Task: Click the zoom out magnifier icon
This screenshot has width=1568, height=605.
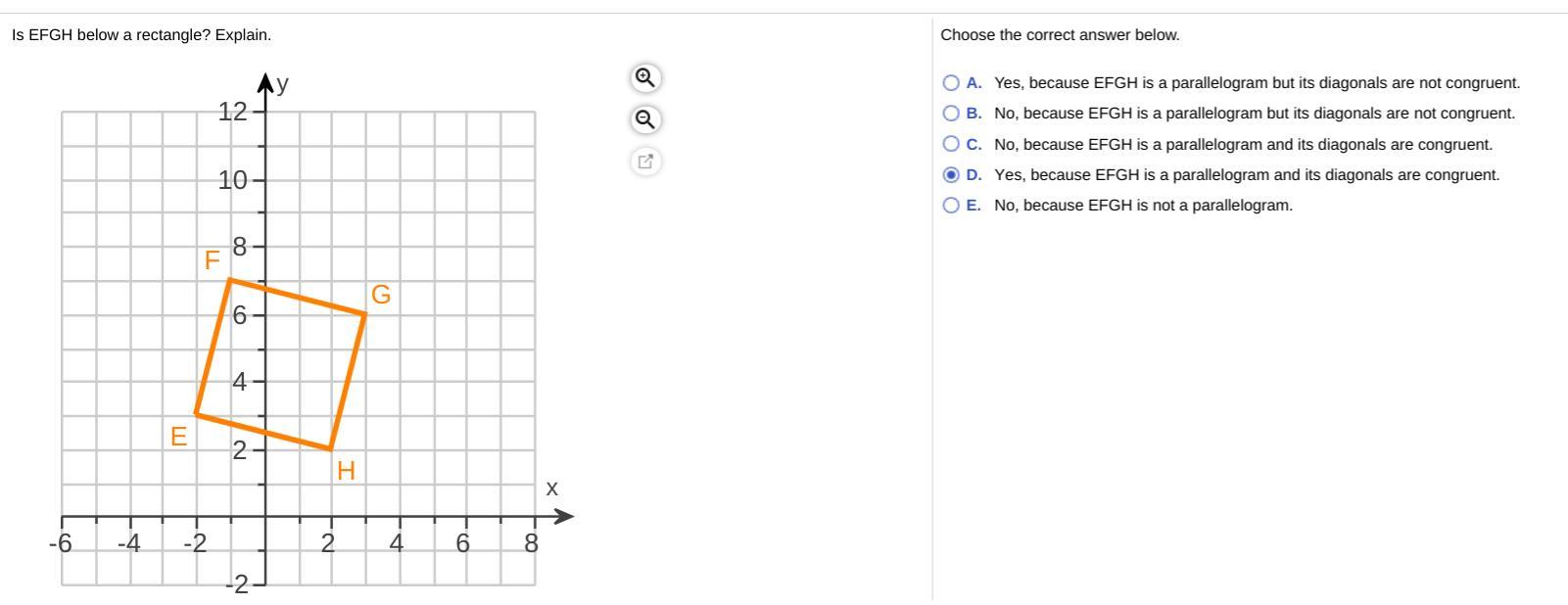Action: (x=644, y=119)
